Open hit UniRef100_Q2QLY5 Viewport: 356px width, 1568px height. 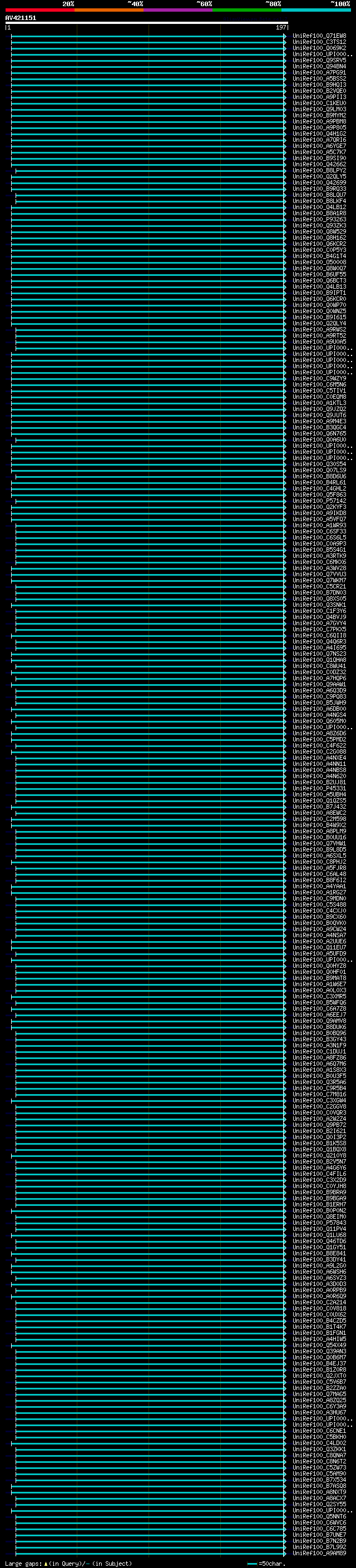pyautogui.click(x=319, y=176)
